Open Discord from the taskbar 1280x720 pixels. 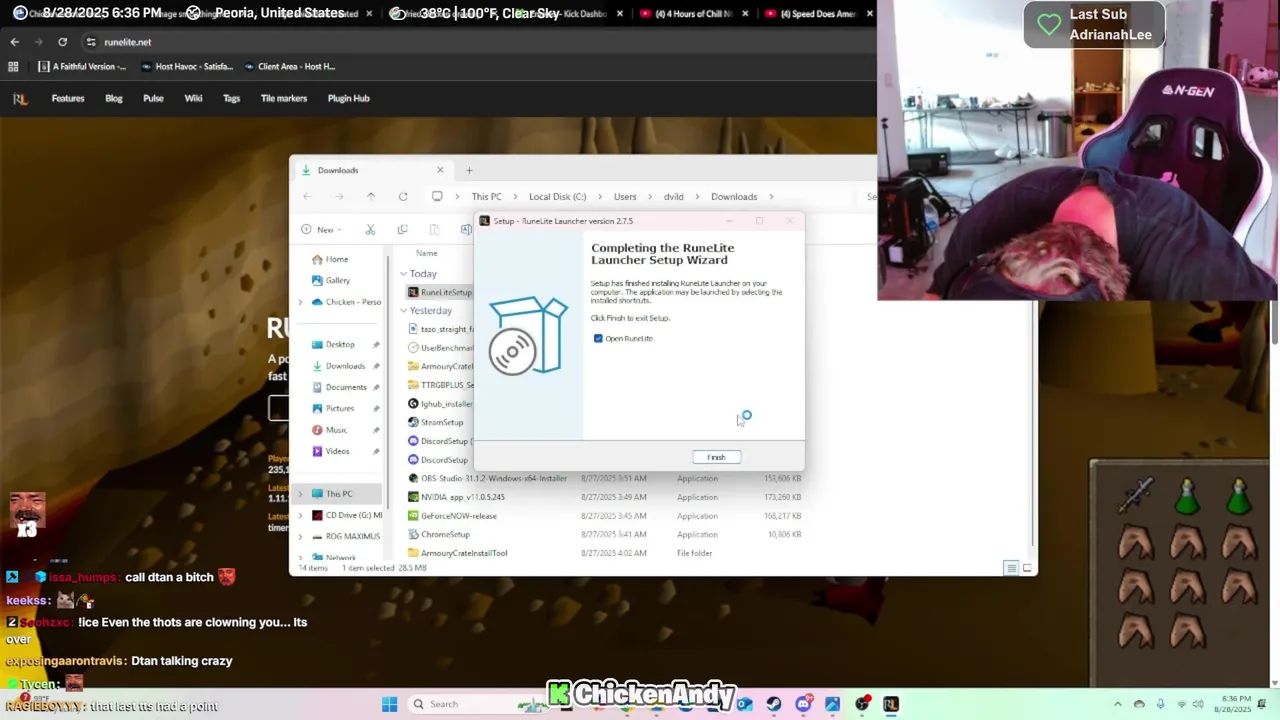click(803, 704)
